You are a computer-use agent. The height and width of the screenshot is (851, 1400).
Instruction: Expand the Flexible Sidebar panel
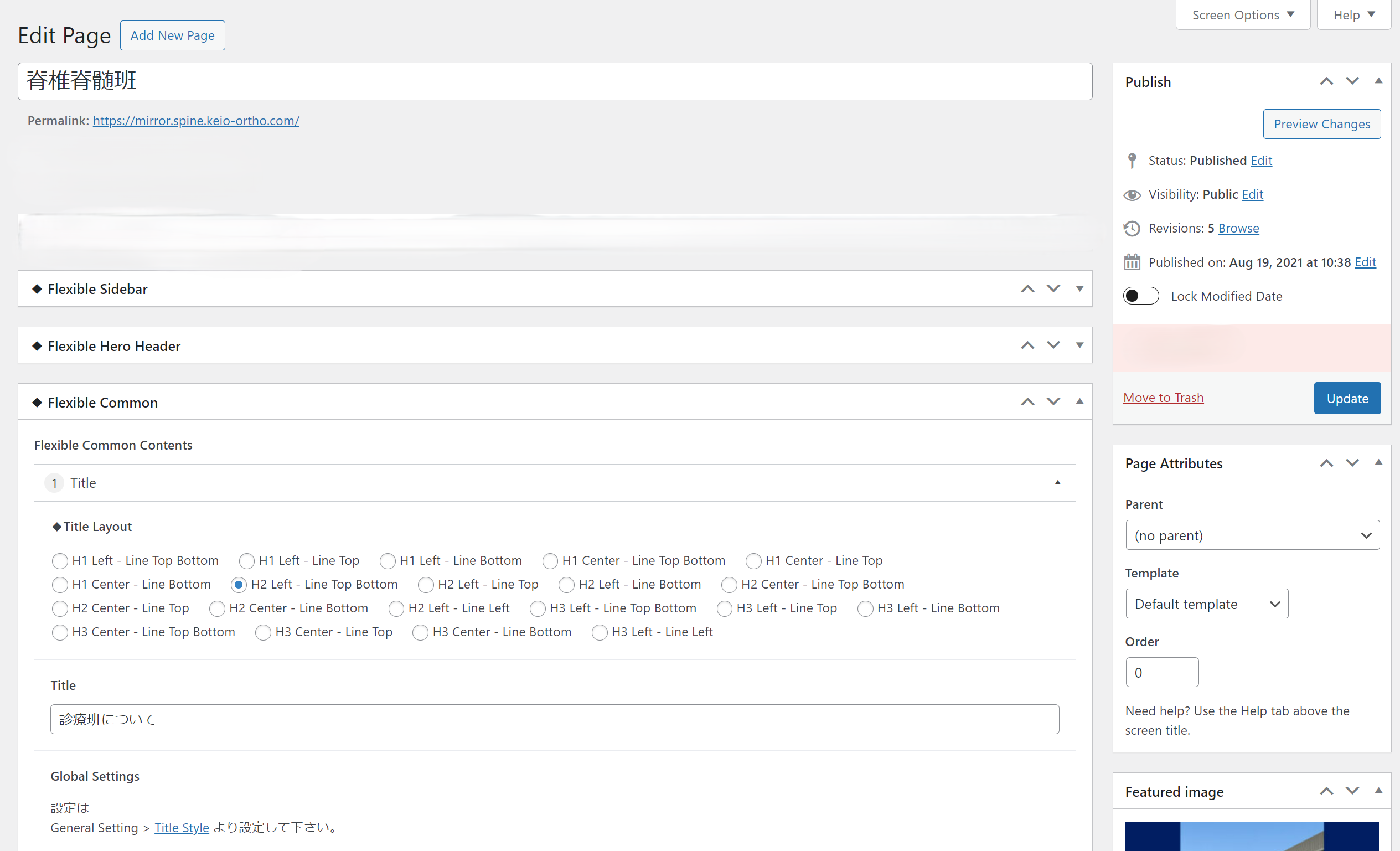click(x=1079, y=289)
